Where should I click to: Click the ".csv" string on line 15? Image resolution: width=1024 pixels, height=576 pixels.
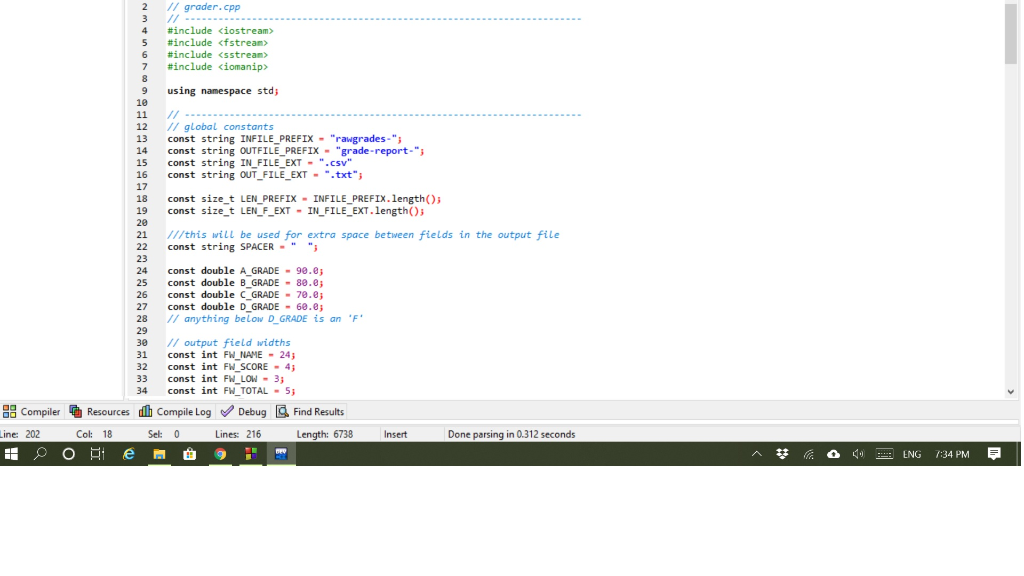338,163
